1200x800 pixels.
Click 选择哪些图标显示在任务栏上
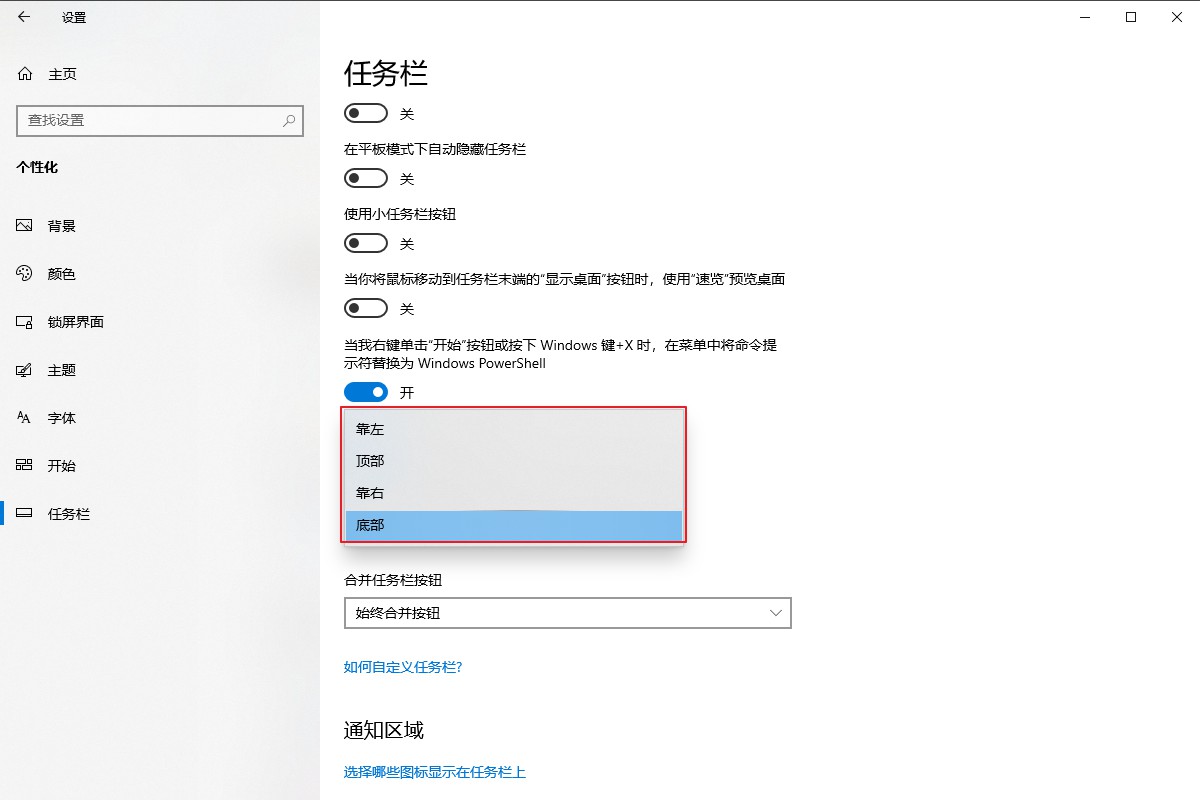[435, 771]
